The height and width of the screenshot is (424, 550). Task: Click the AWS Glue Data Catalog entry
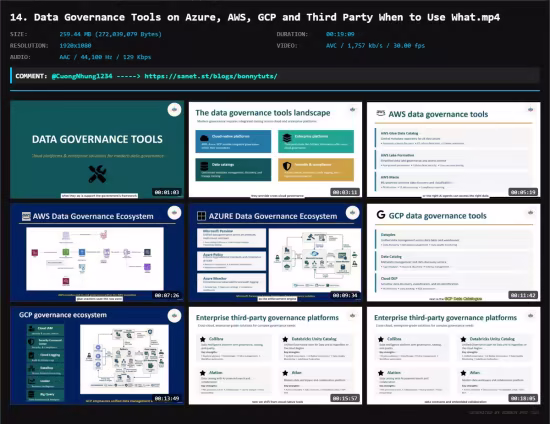pyautogui.click(x=452, y=138)
